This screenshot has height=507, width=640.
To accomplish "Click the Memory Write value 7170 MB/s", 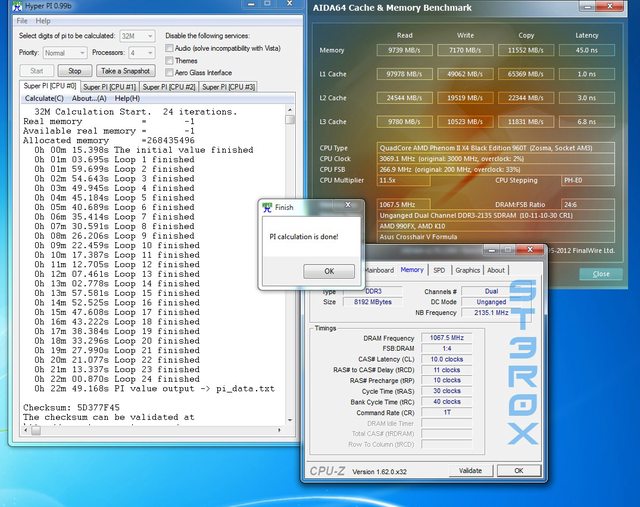I will coord(465,50).
